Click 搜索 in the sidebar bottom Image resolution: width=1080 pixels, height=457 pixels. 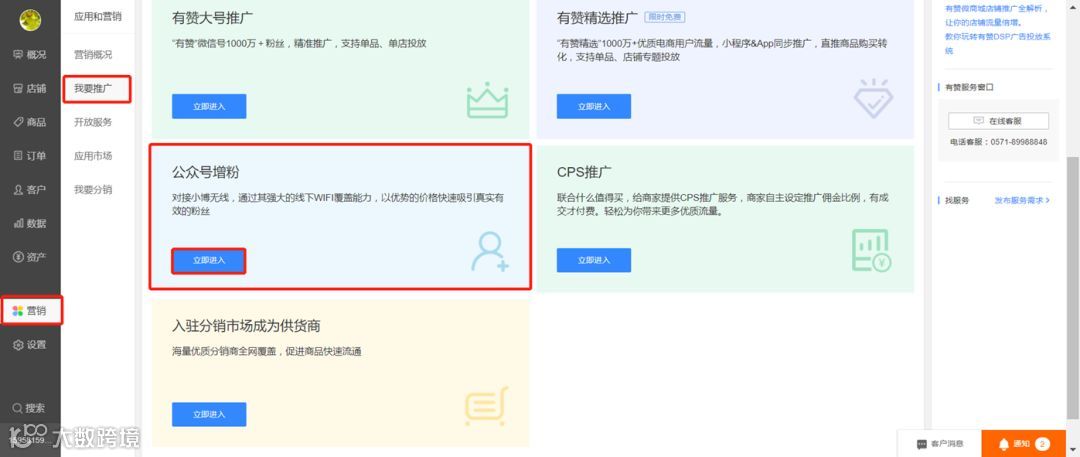tap(30, 408)
